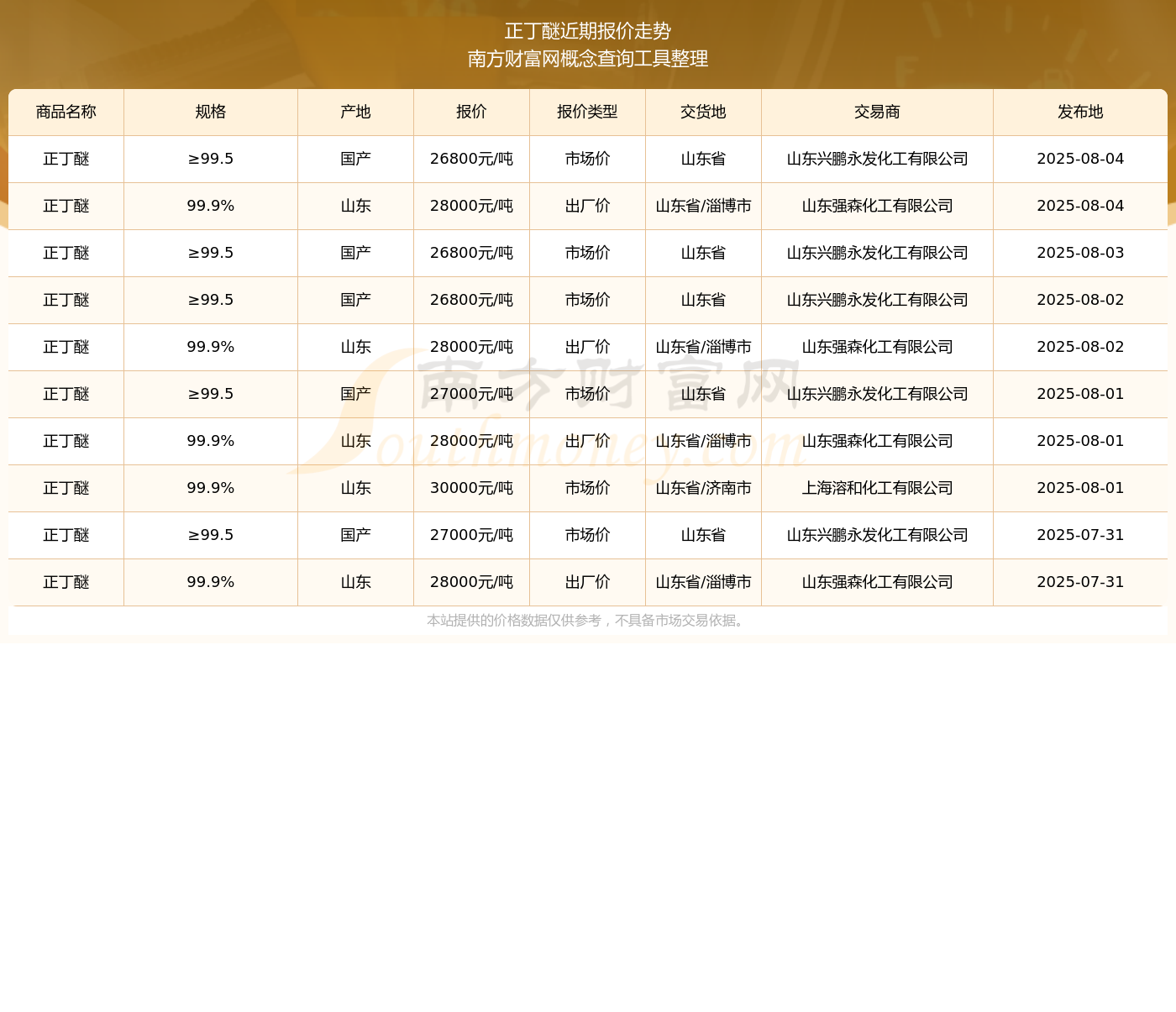The image size is (1176, 1012).
Task: Click 山东强森化工有限公司 in the 2025-07-31 row
Action: tap(877, 582)
